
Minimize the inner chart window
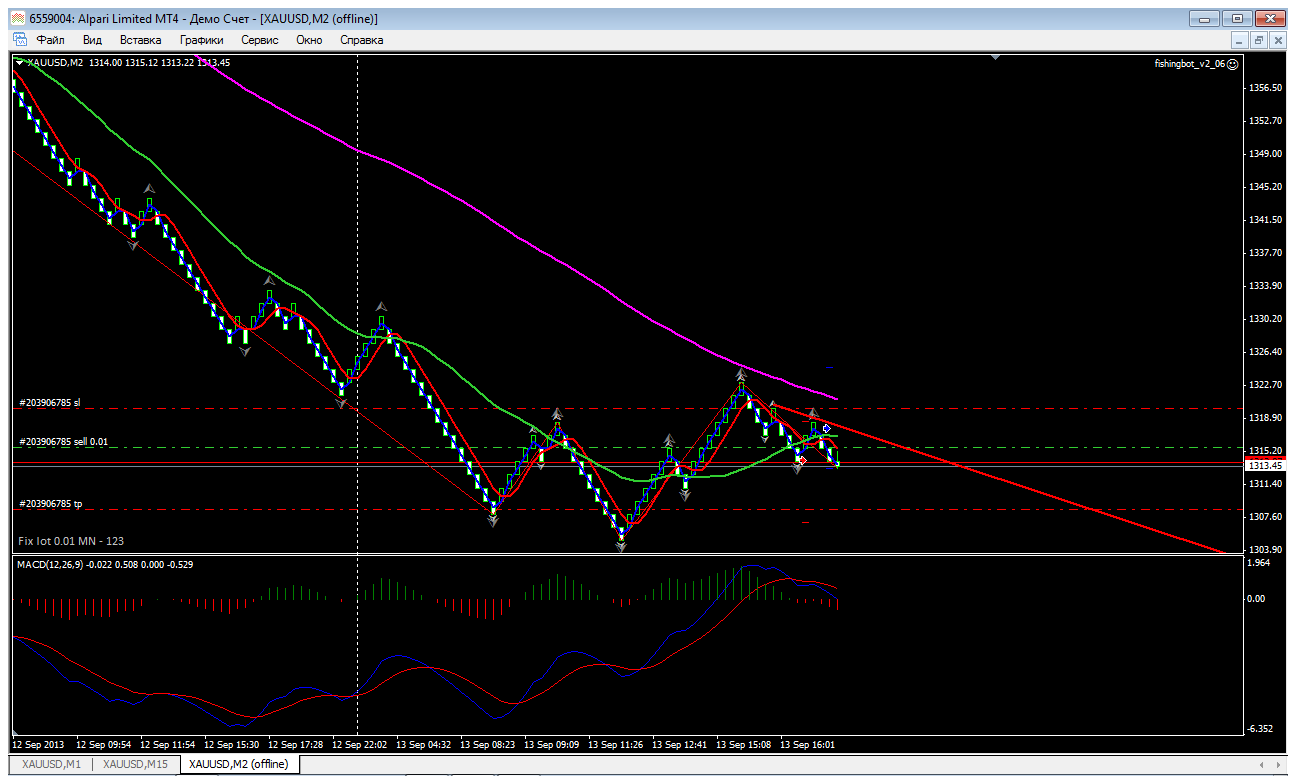tap(1239, 40)
